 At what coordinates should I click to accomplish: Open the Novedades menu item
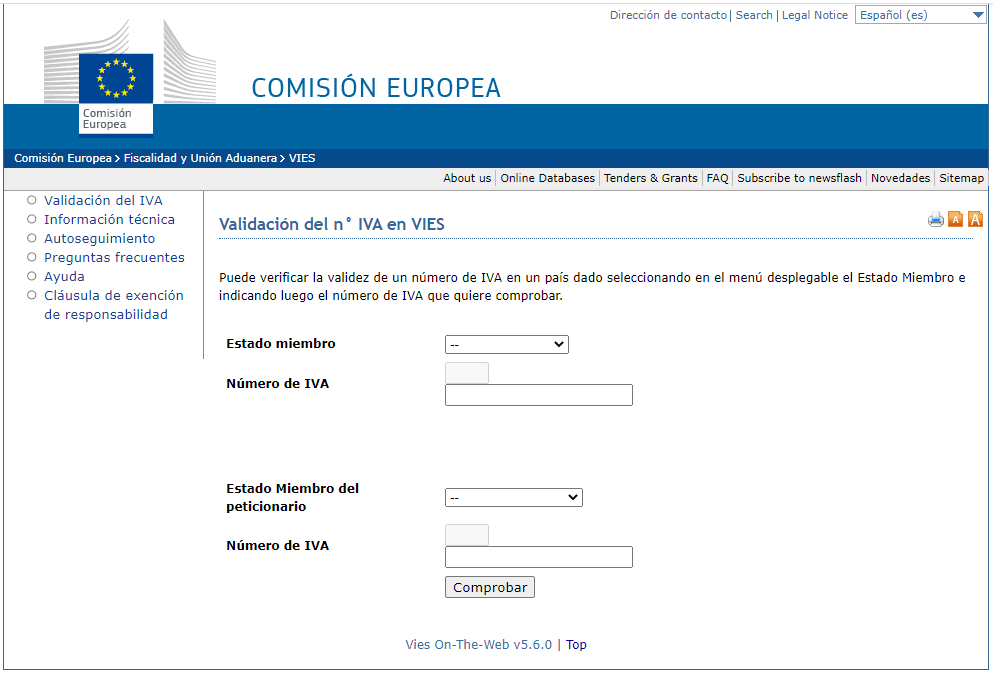900,178
